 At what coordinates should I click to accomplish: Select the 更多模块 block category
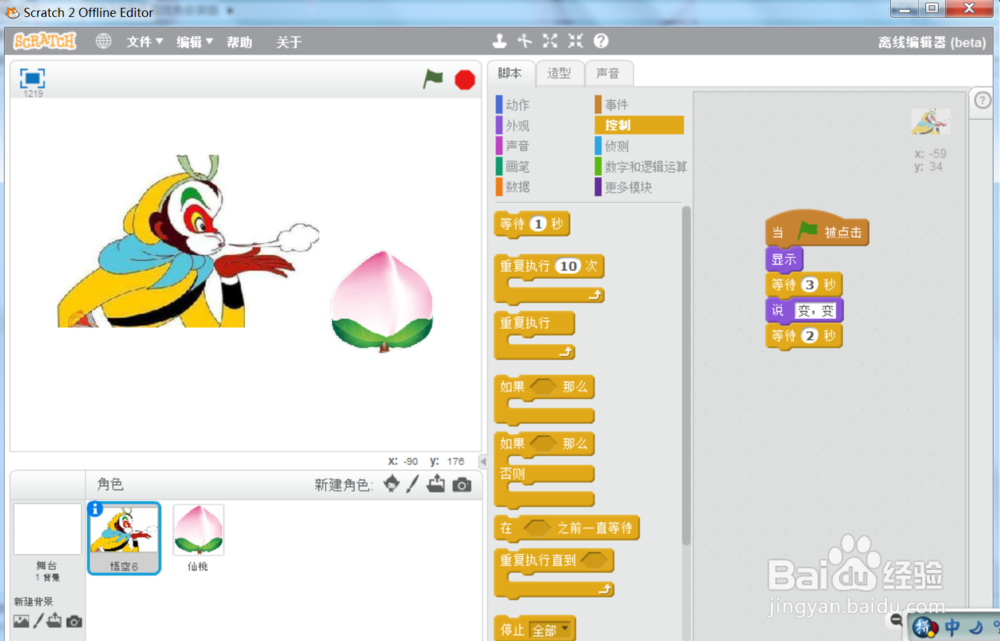(x=624, y=187)
